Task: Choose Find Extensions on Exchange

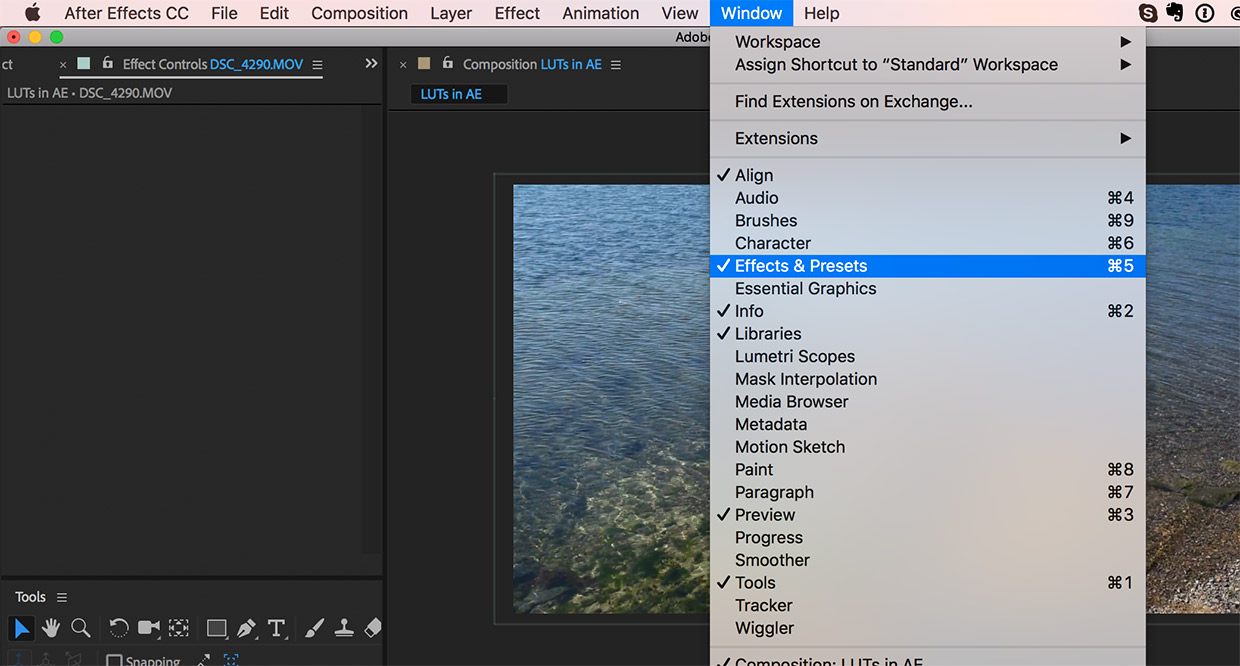Action: tap(928, 101)
